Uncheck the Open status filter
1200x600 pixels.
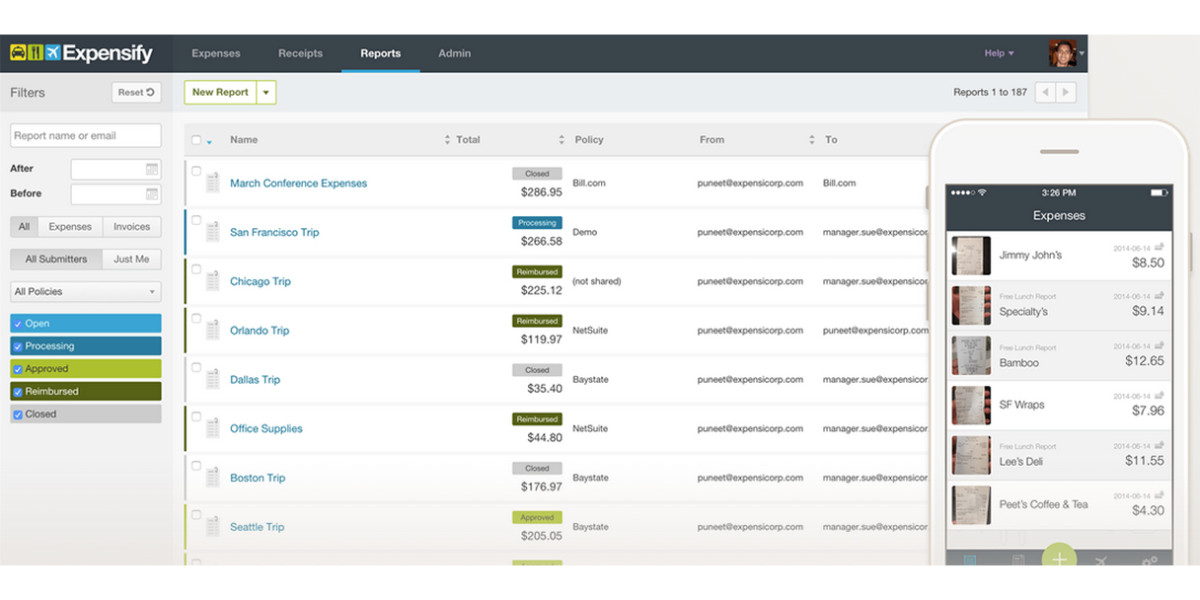click(x=18, y=324)
